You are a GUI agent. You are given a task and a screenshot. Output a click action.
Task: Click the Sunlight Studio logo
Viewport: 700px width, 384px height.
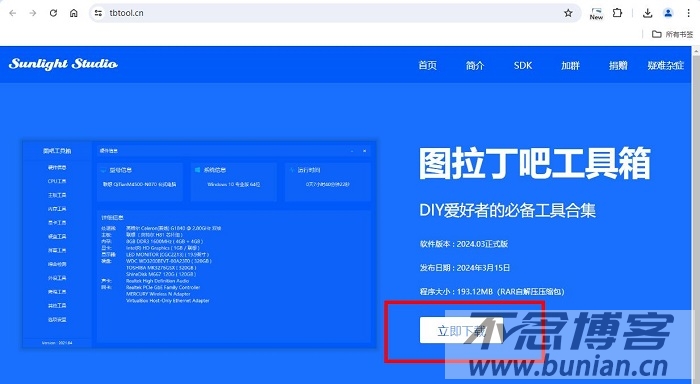coord(63,64)
